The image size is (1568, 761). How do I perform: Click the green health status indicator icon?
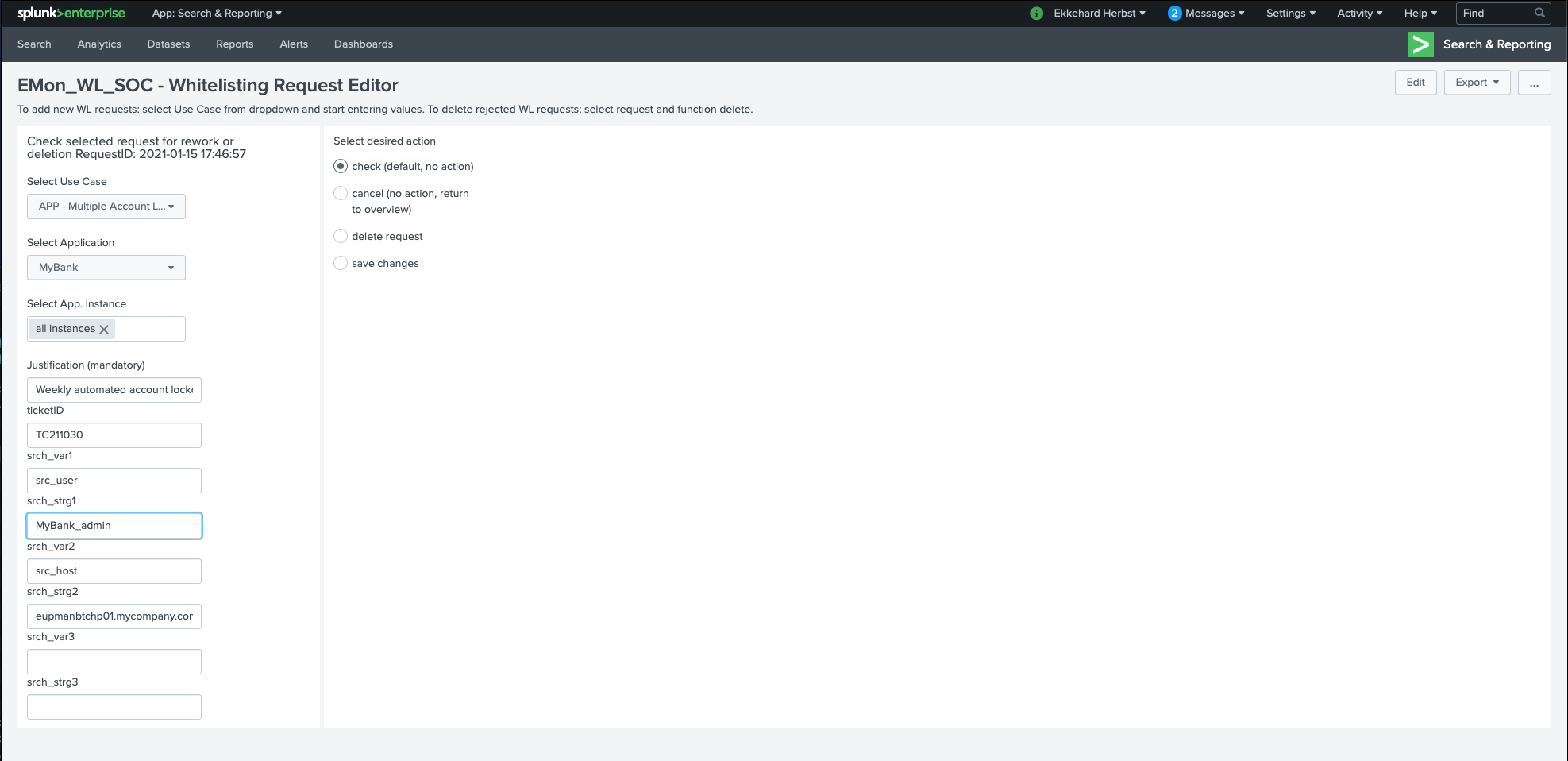pyautogui.click(x=1036, y=14)
